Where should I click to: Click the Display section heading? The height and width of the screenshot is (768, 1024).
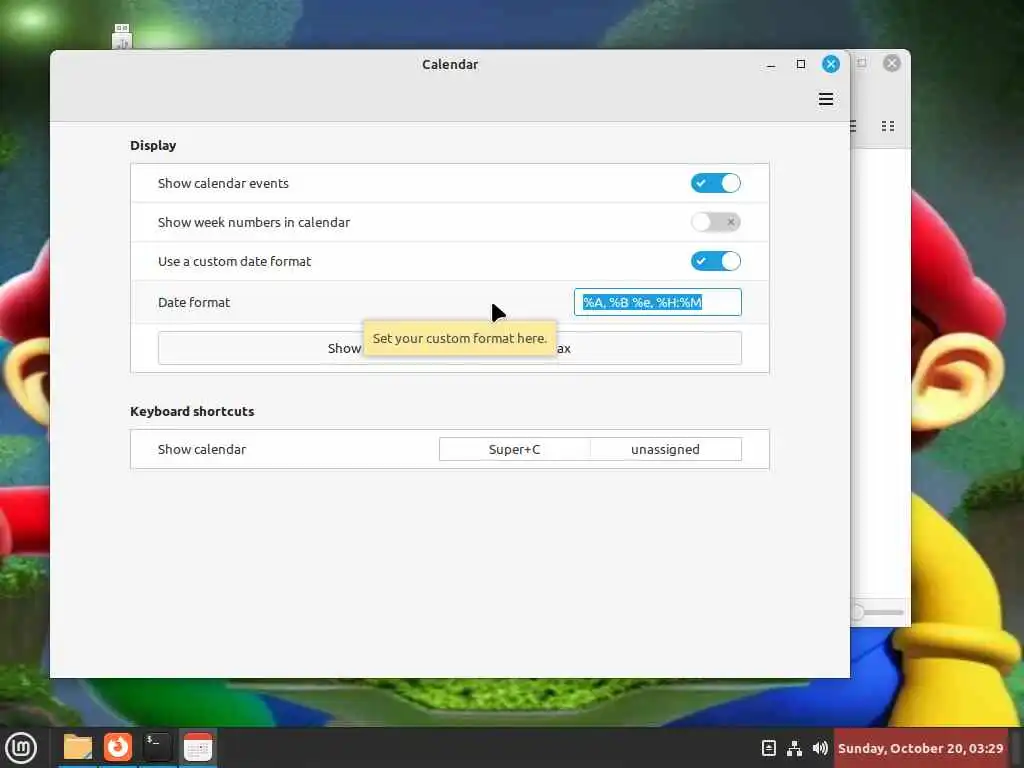click(153, 145)
